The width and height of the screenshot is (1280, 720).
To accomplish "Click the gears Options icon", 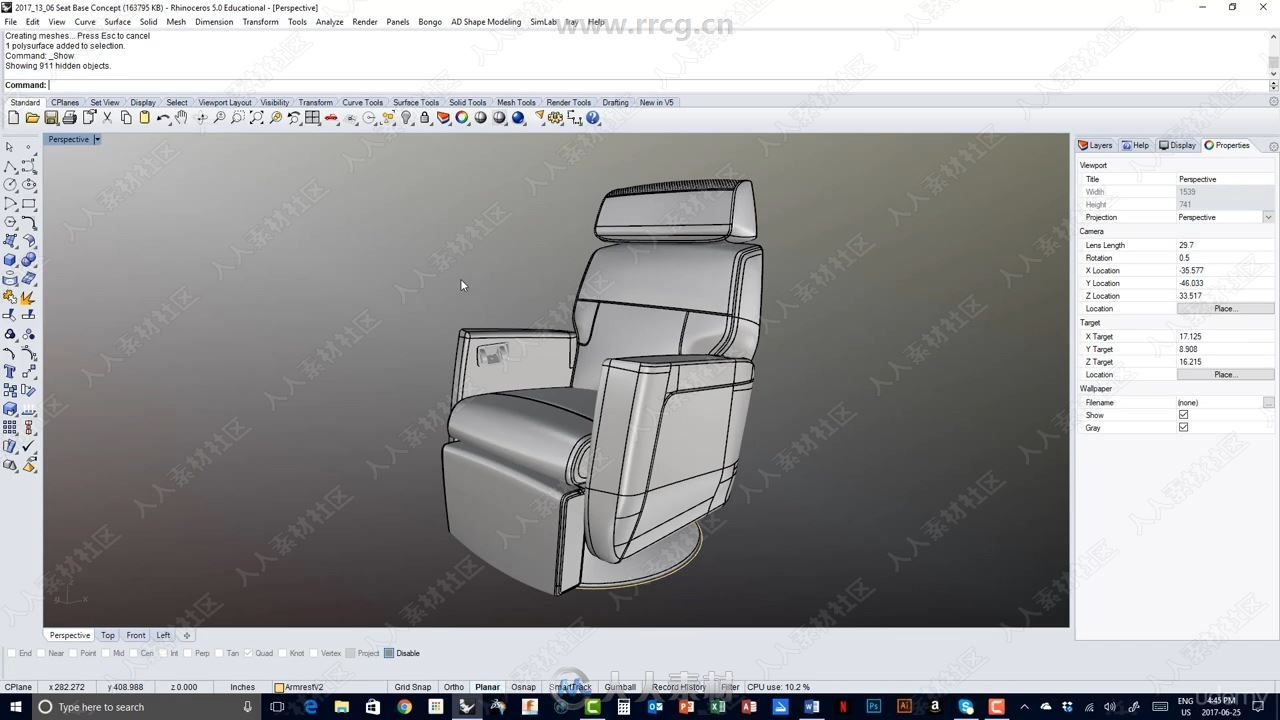I will click(x=556, y=118).
